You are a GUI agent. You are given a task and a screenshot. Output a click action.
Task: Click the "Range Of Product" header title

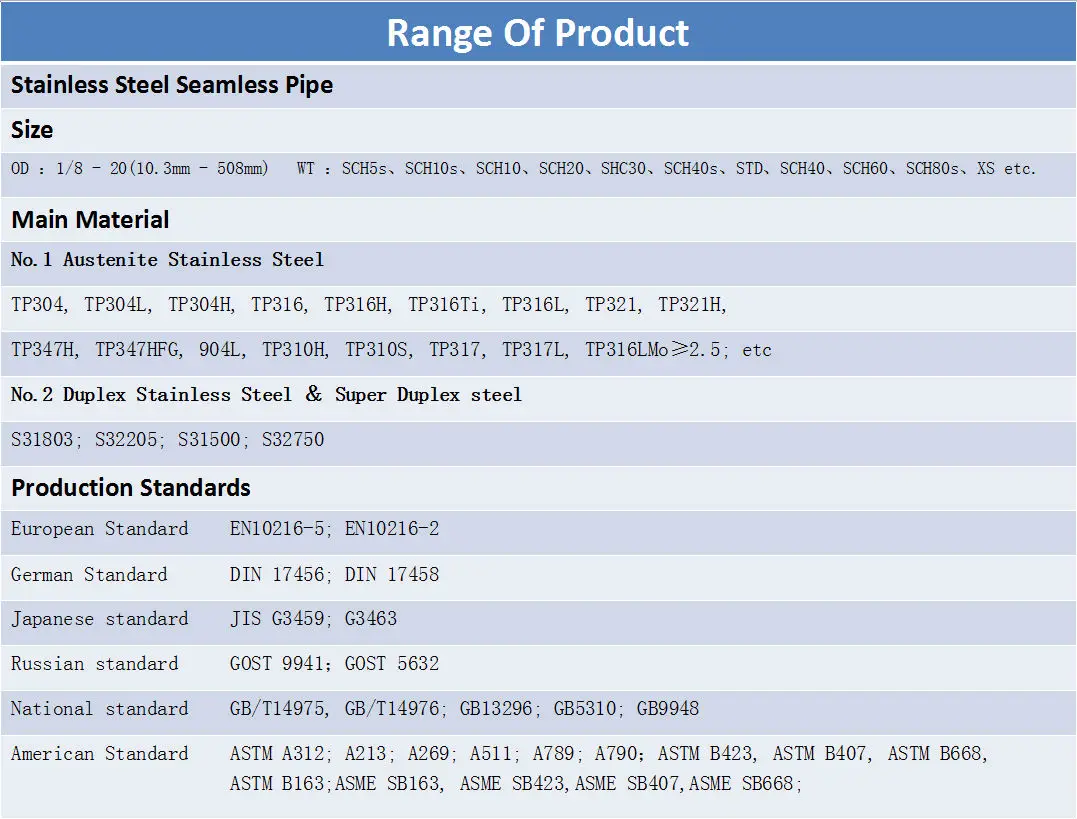(x=538, y=32)
